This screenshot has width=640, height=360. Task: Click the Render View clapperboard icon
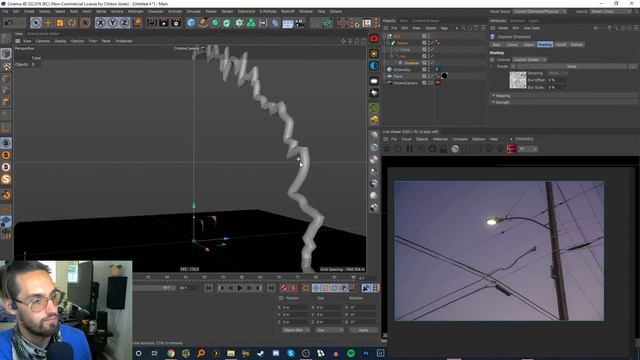tap(151, 23)
